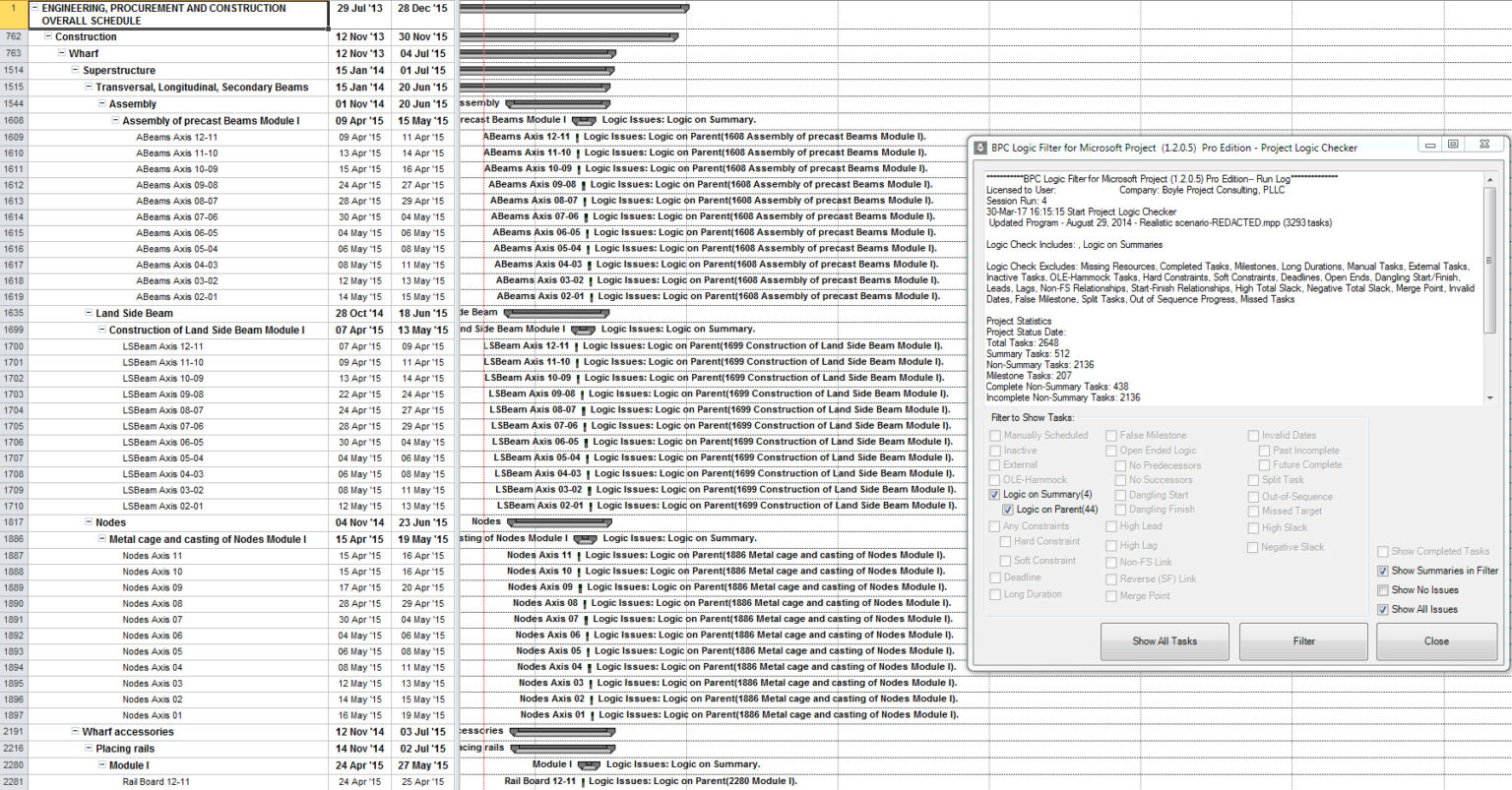
Task: Collapse the Construction summary task
Action: 47,36
